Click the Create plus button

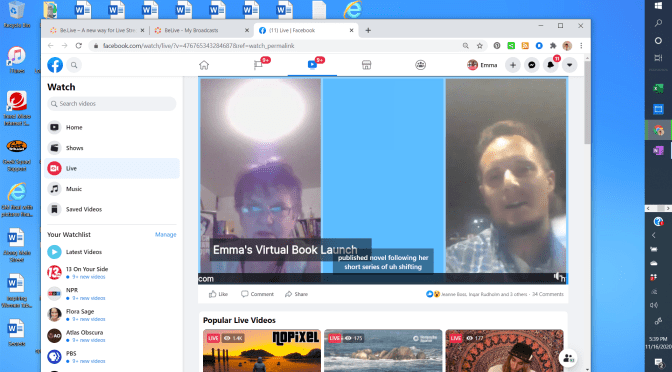(x=513, y=65)
